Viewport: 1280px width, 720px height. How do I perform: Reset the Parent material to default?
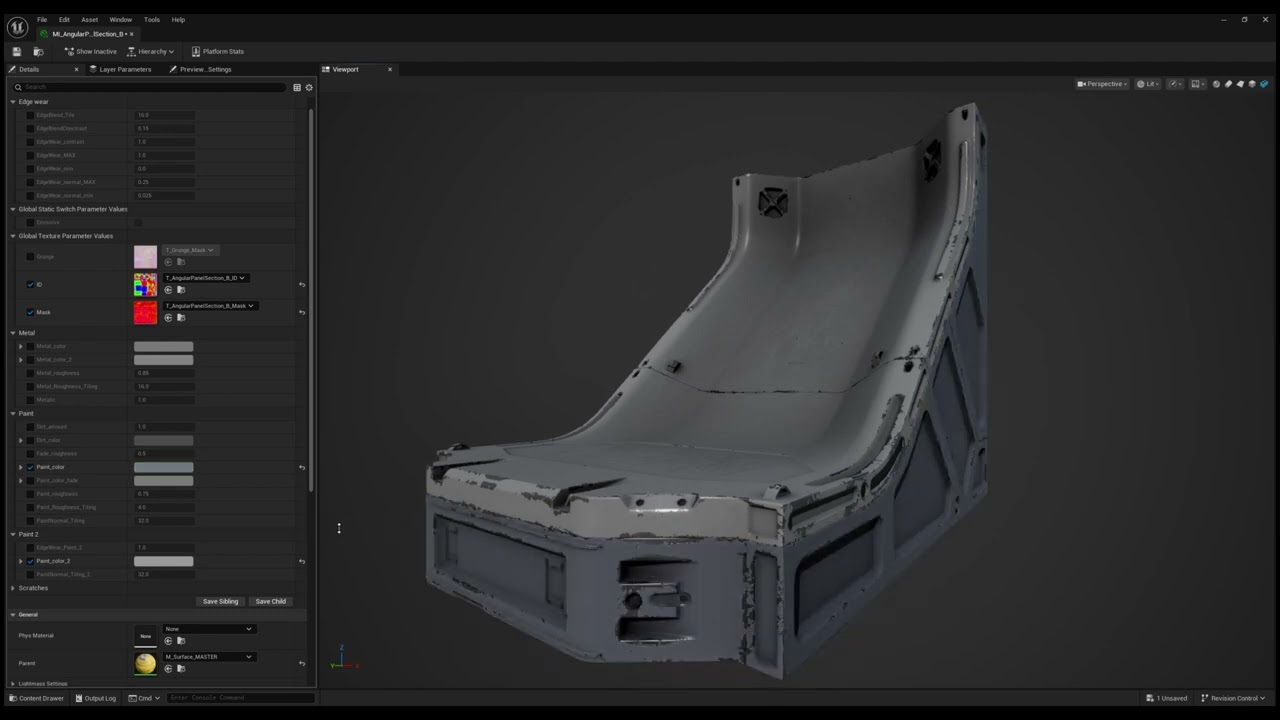click(x=302, y=663)
